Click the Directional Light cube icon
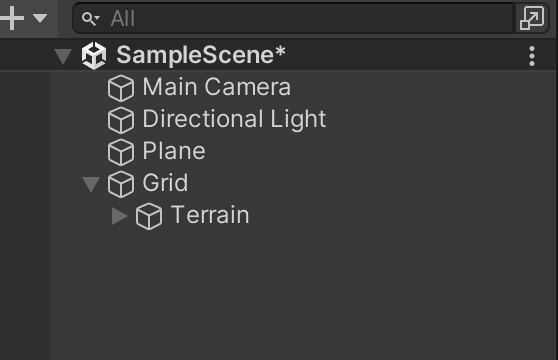Image resolution: width=558 pixels, height=360 pixels. (x=121, y=120)
